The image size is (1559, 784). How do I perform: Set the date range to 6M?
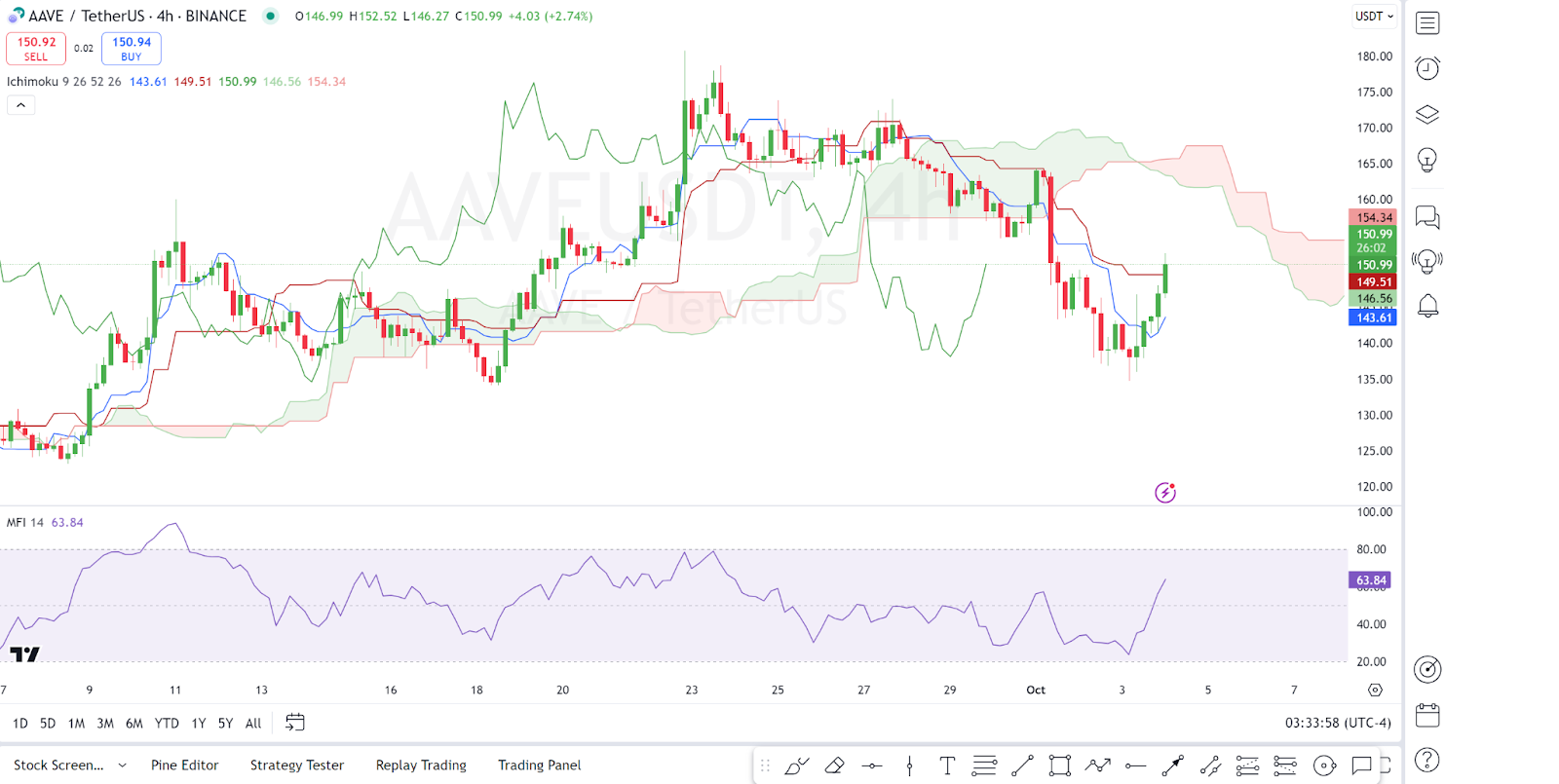[x=134, y=724]
